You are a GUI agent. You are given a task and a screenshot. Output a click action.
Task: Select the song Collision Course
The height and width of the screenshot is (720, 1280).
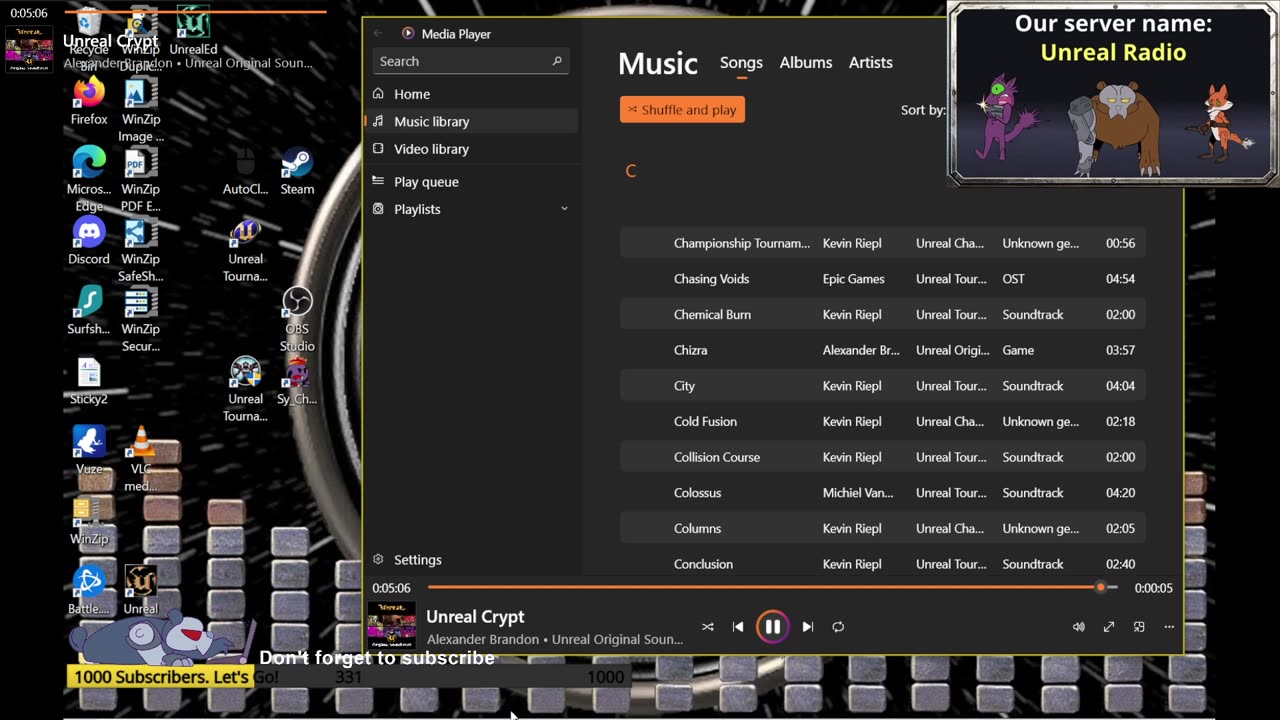pos(882,457)
